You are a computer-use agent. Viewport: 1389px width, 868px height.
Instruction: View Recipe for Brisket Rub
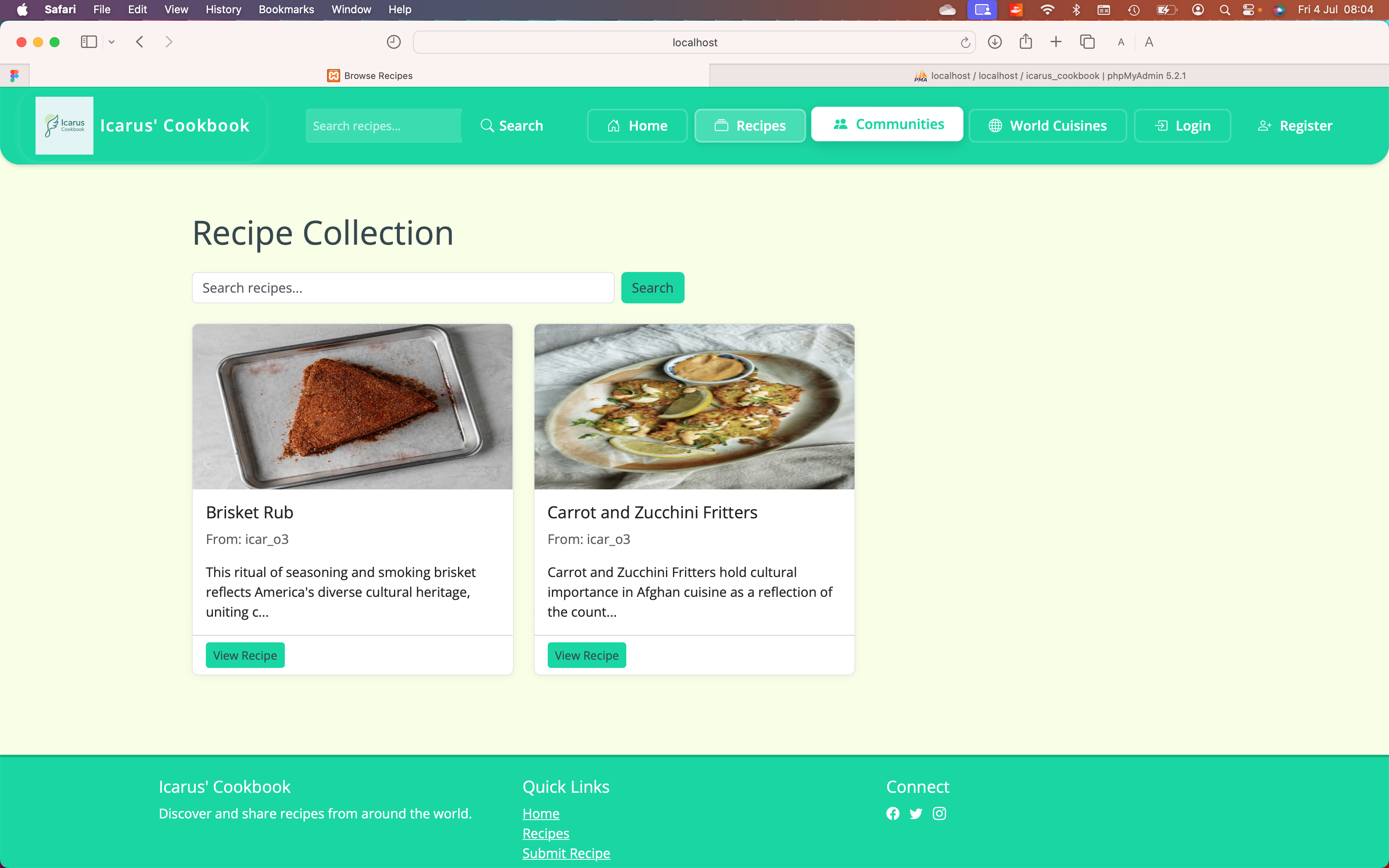[244, 654]
